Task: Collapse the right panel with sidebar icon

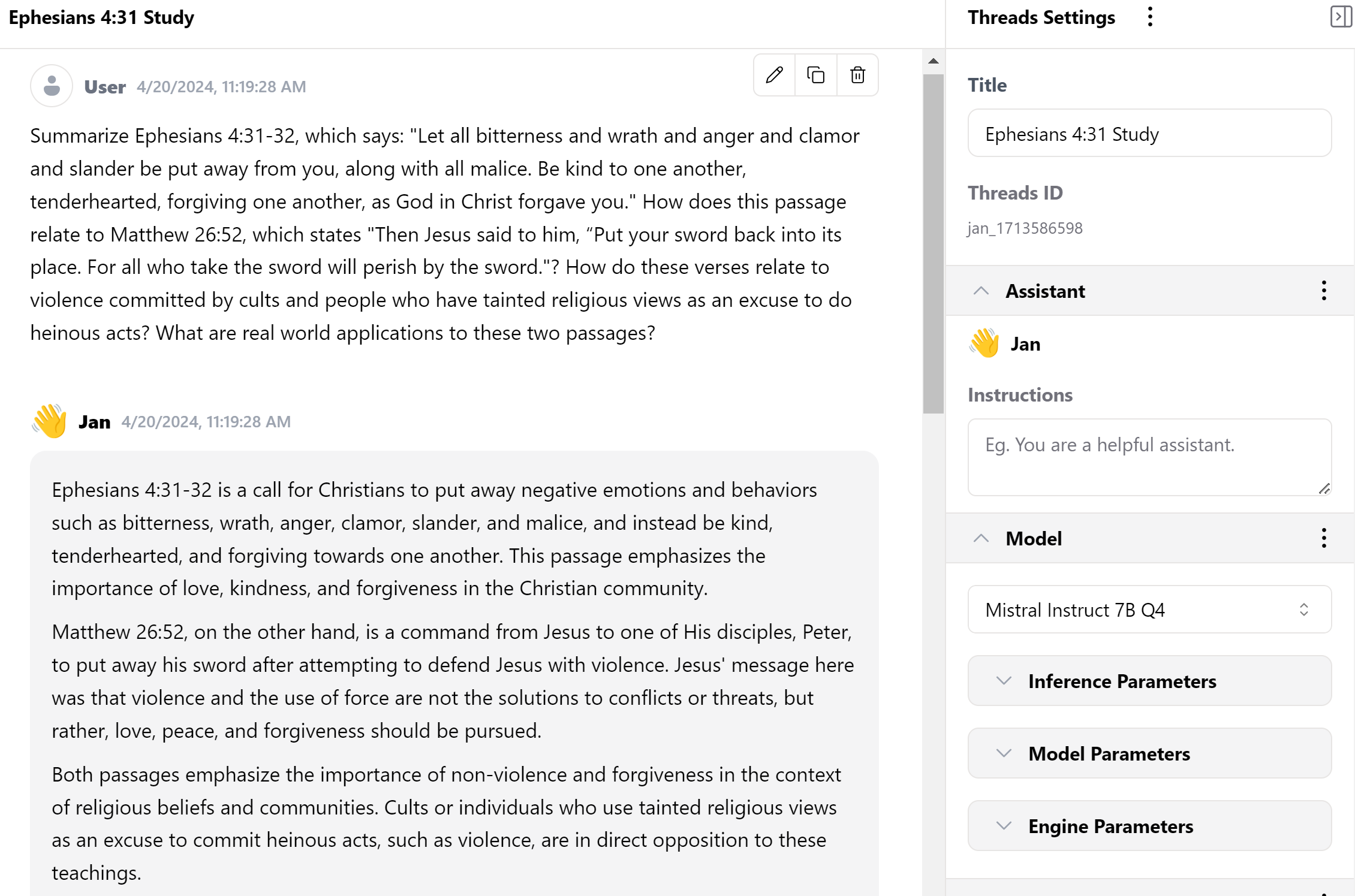Action: coord(1340,17)
